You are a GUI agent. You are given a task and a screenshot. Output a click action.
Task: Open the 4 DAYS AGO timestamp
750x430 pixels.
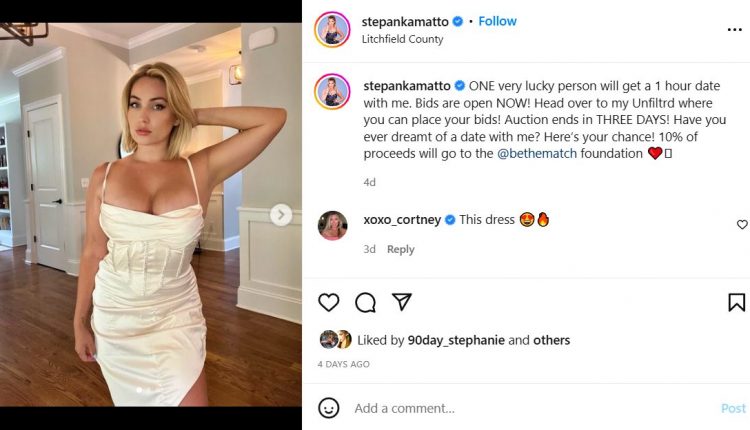click(x=343, y=364)
